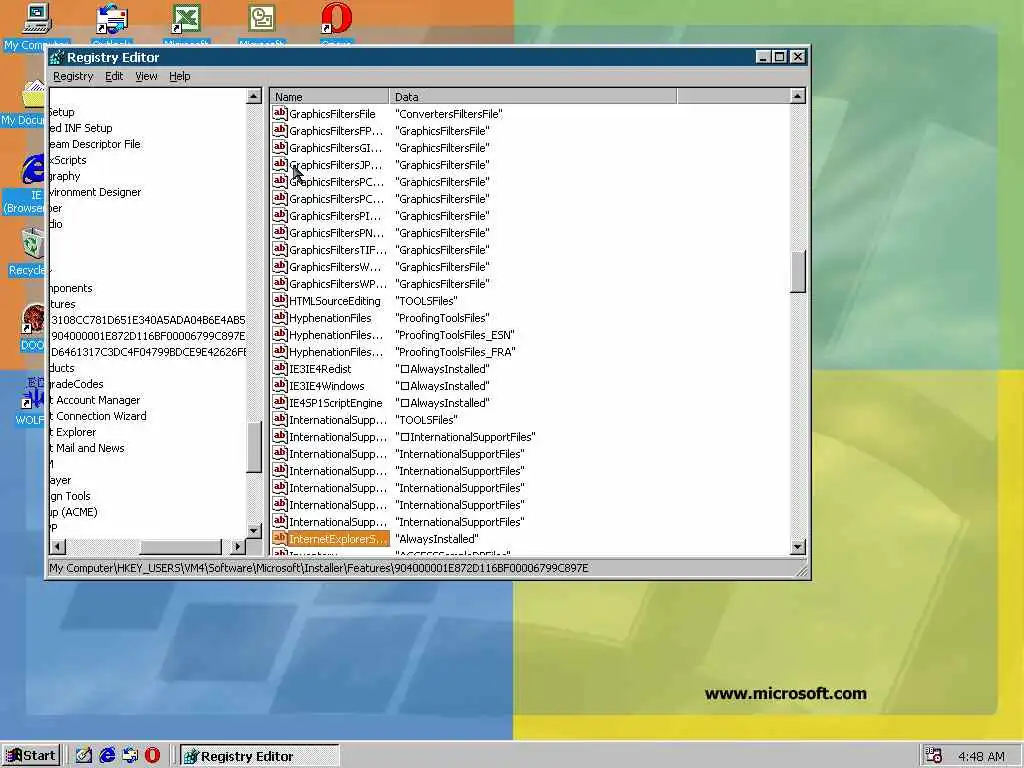This screenshot has height=768, width=1024.
Task: Click the string icon beside GraphicsFiltersPN...
Action: point(280,232)
